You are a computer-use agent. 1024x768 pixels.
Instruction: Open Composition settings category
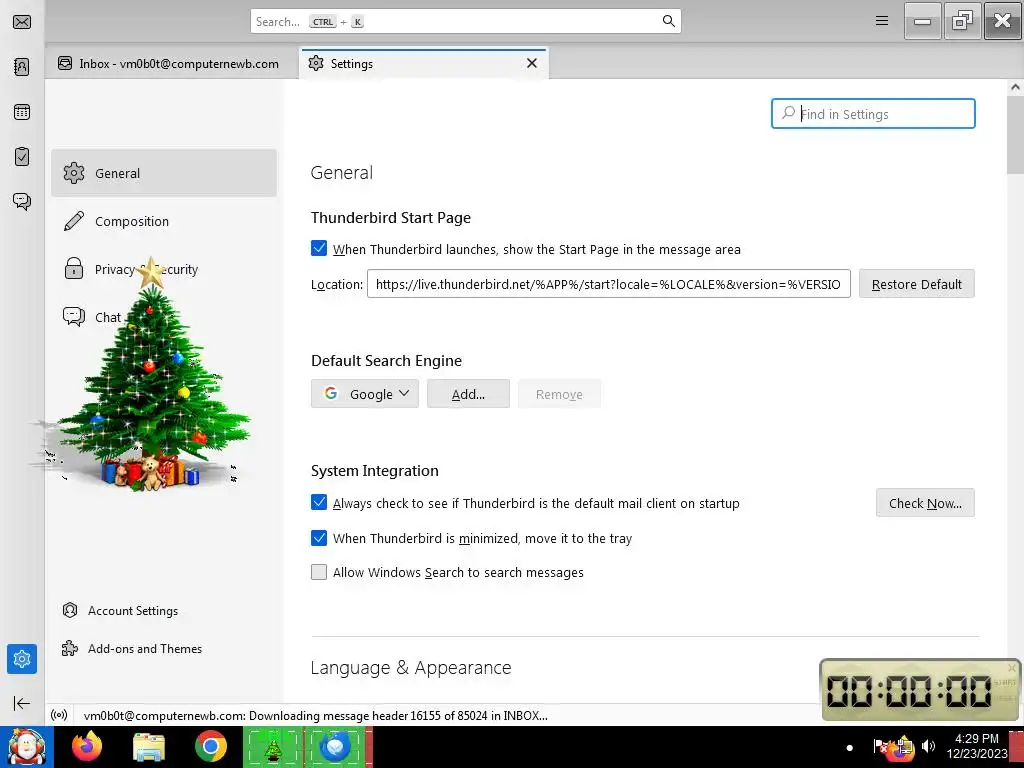click(164, 221)
